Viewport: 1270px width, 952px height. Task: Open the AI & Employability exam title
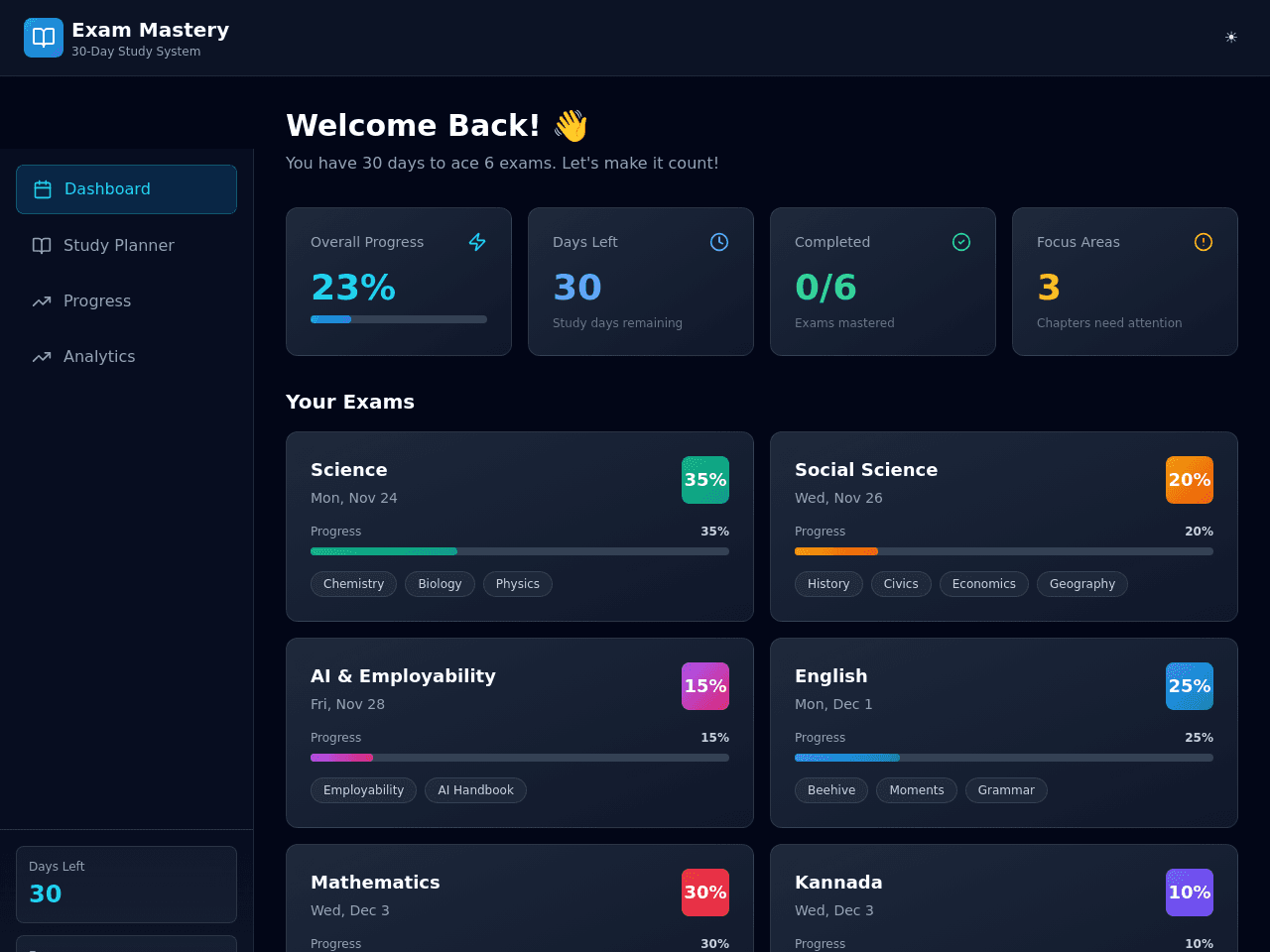tap(403, 676)
